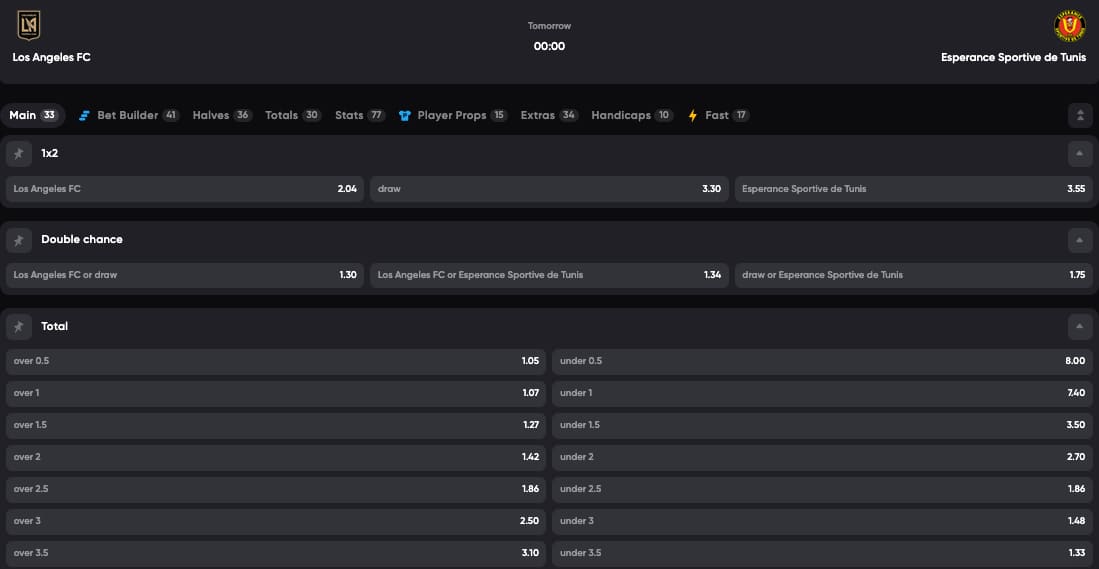The width and height of the screenshot is (1099, 569).
Task: Click the Los Angeles FC team crest
Action: click(x=29, y=26)
